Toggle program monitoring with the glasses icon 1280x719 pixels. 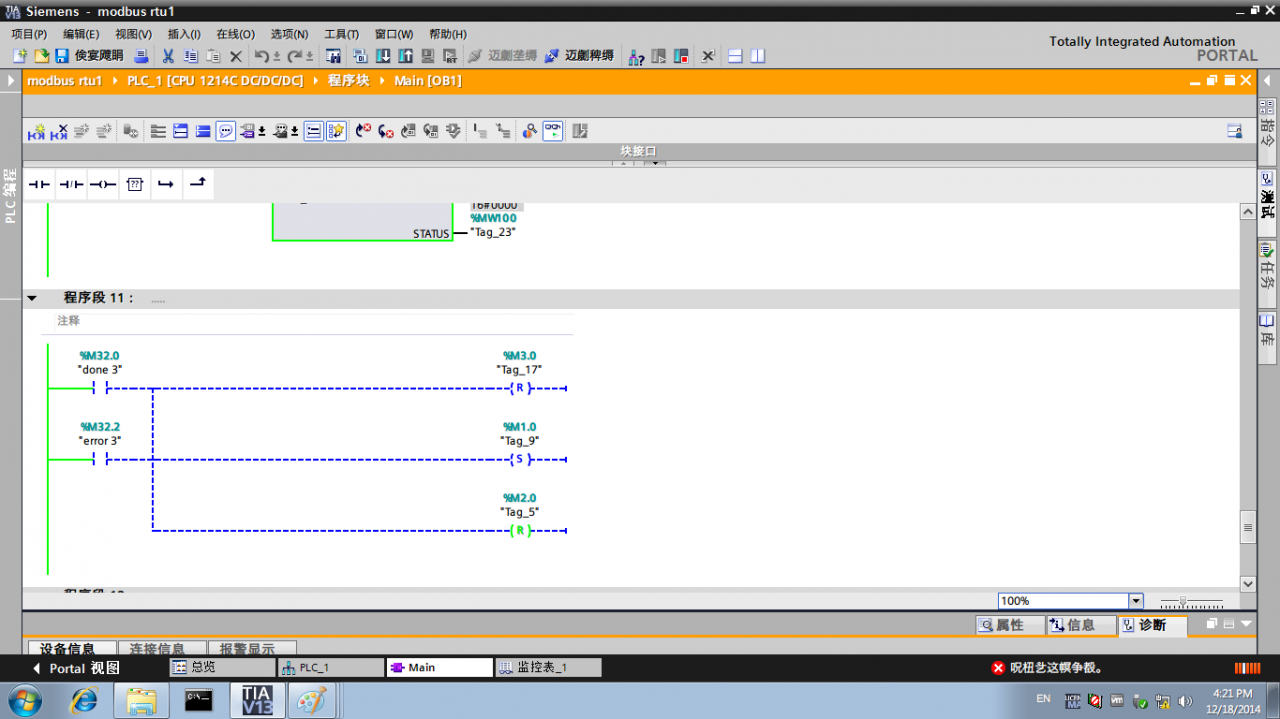point(553,131)
